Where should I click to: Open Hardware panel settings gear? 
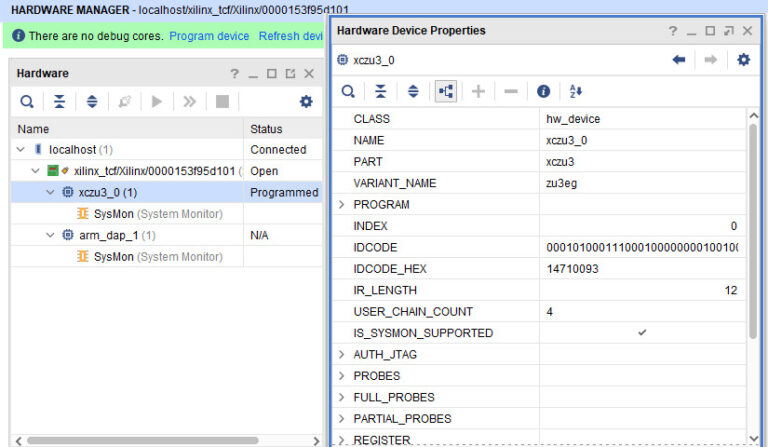coord(306,101)
